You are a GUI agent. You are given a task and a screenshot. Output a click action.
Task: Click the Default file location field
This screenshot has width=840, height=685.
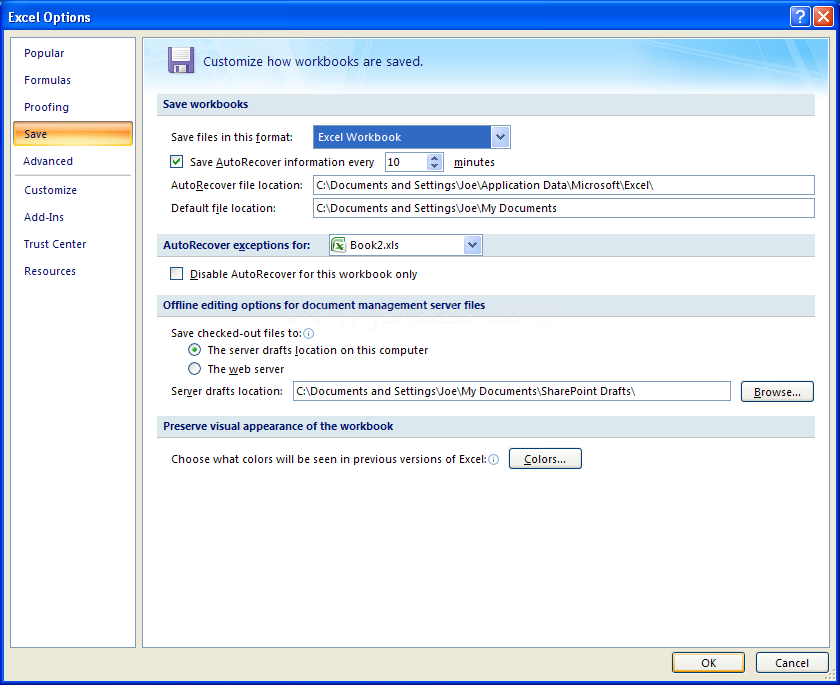564,208
